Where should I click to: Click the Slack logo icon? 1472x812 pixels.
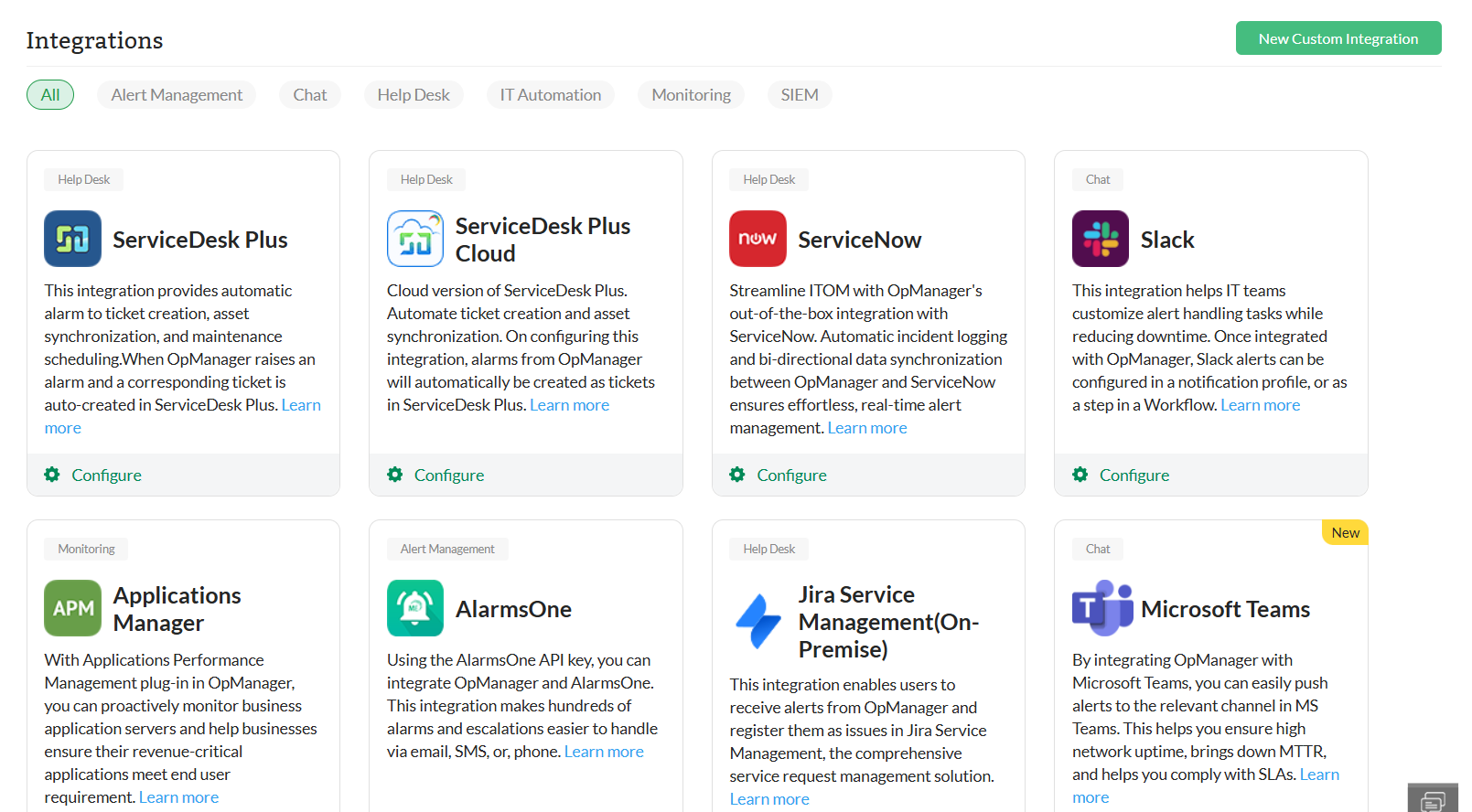pos(1101,239)
